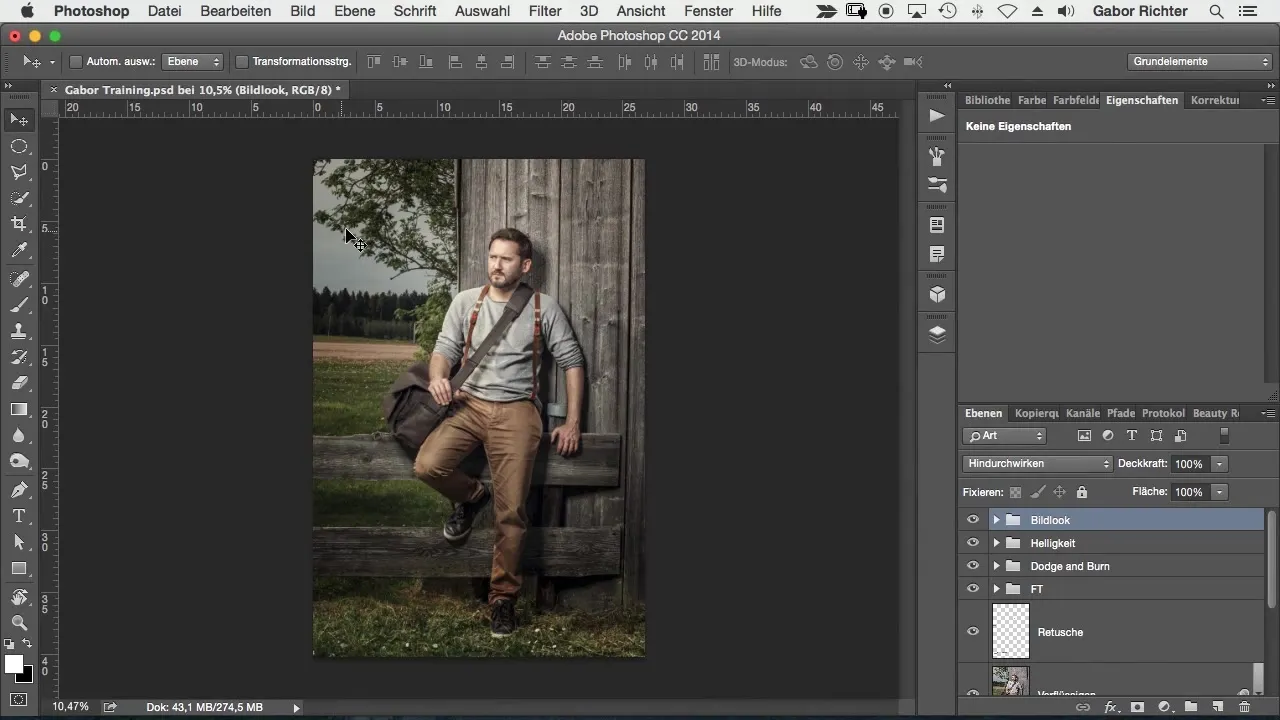Select the Sponge tool

click(x=19, y=461)
